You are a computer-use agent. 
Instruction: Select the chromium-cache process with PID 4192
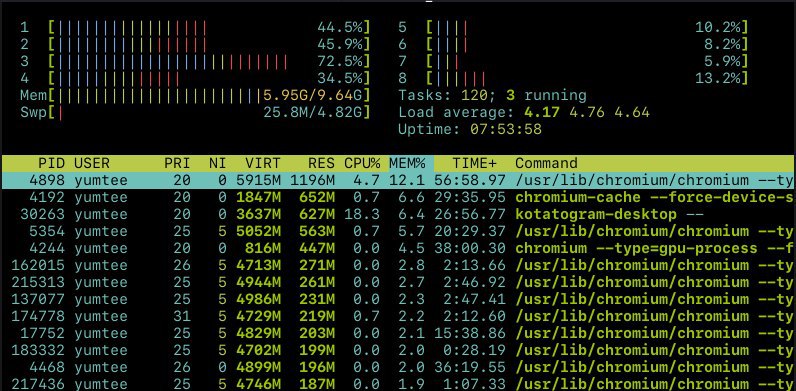[x=398, y=198]
